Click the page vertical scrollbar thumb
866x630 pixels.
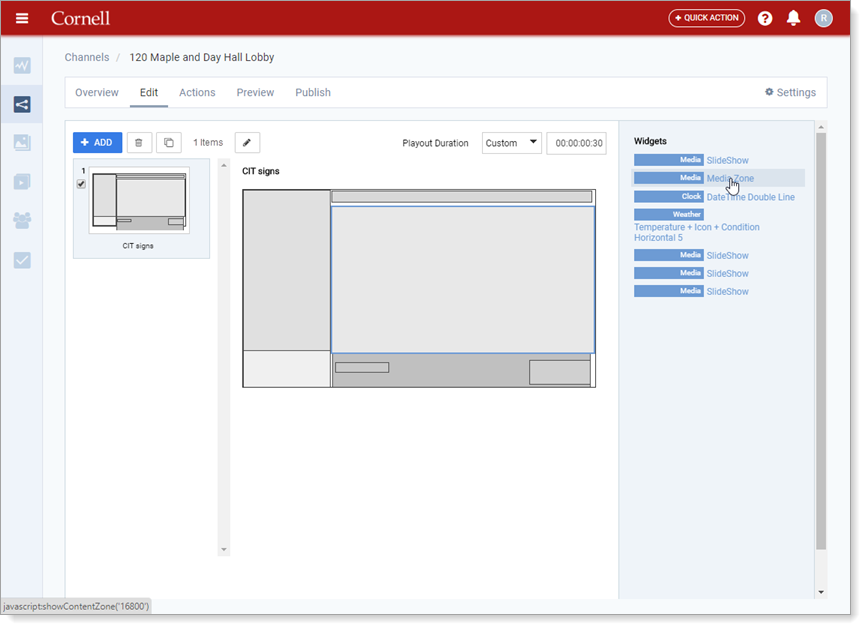(821, 341)
